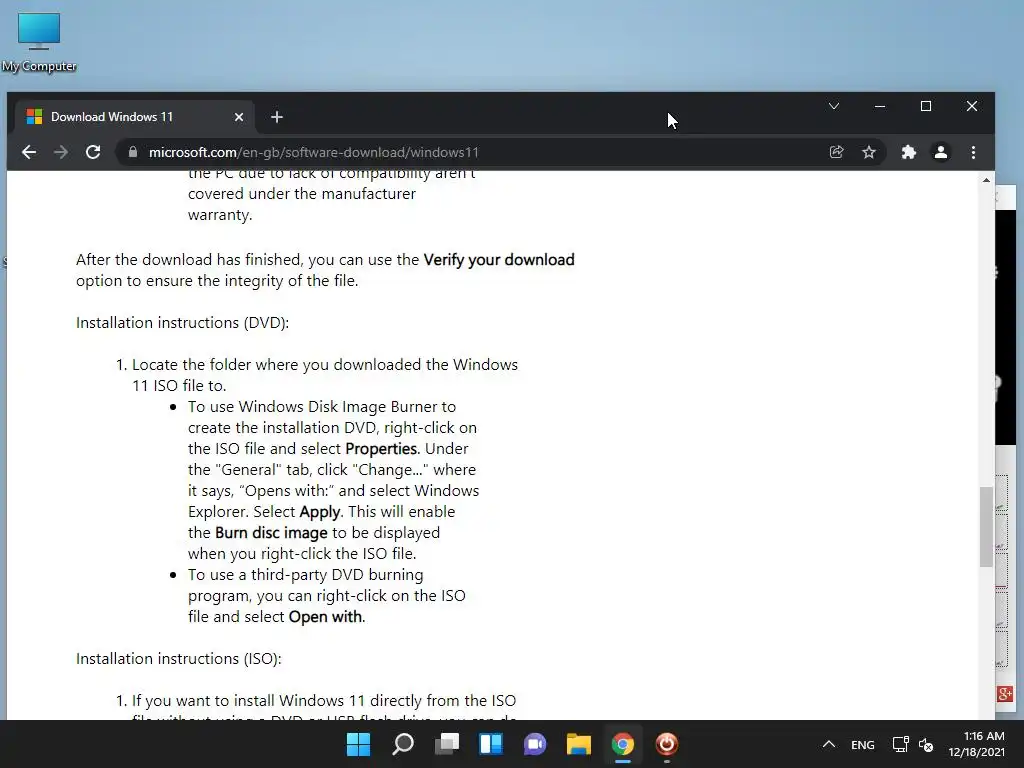Open the tab search chevron
1024x768 pixels.
pos(834,106)
